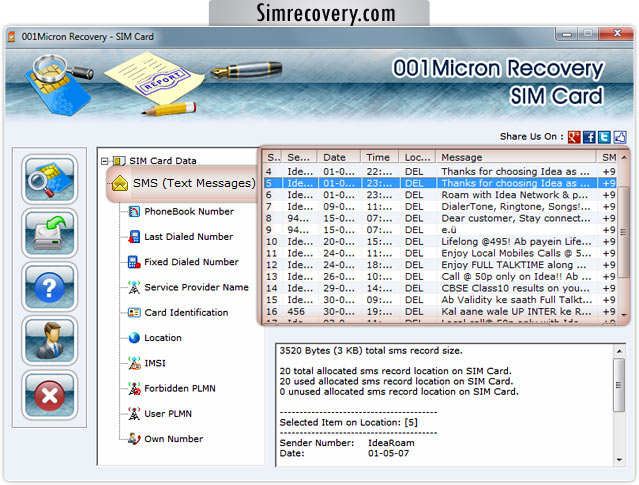Viewport: 639px width, 485px height.
Task: Open Forbidden PLMN tree entry
Action: tap(180, 388)
